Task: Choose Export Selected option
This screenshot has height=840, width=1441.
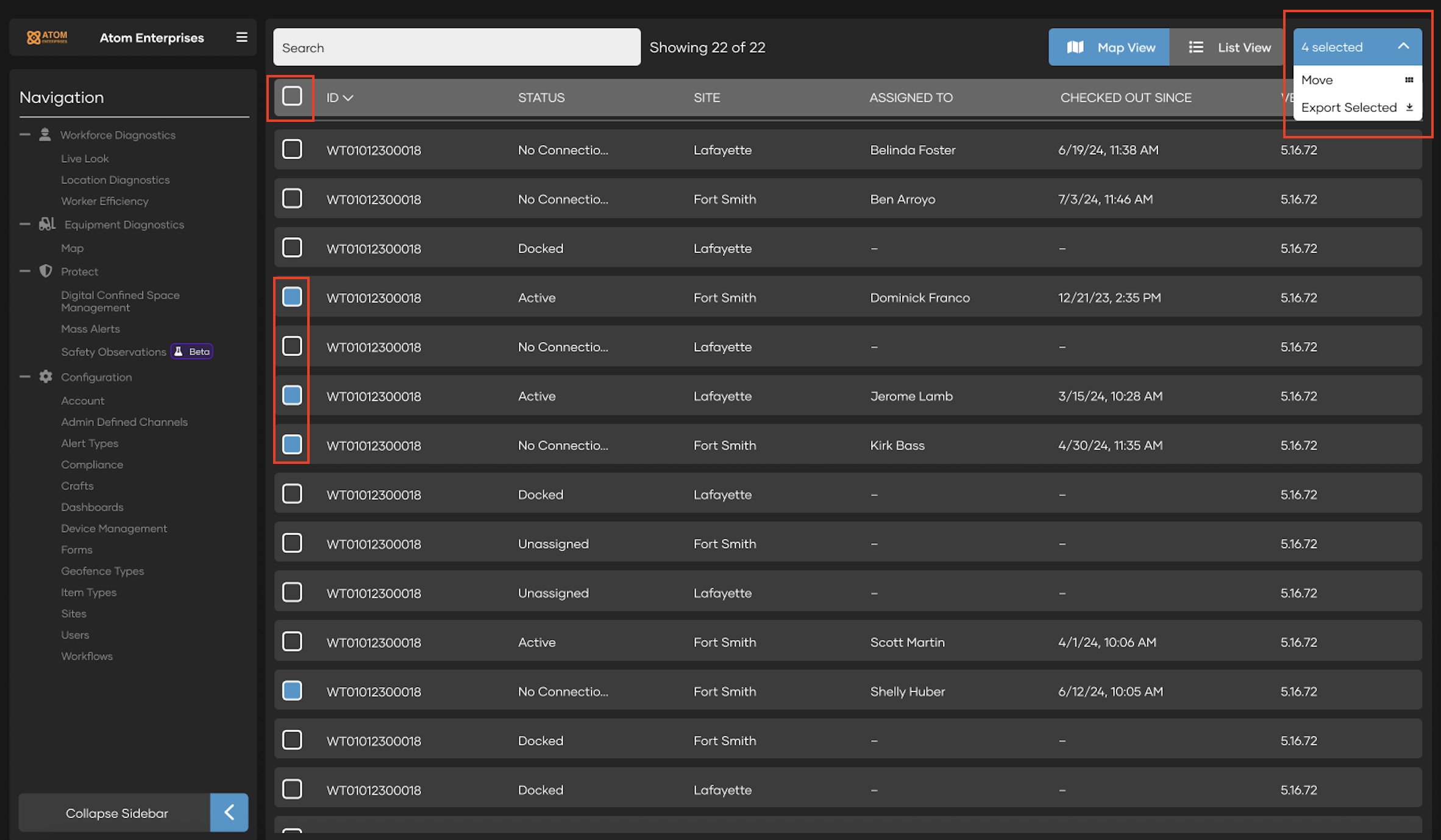Action: [1357, 107]
